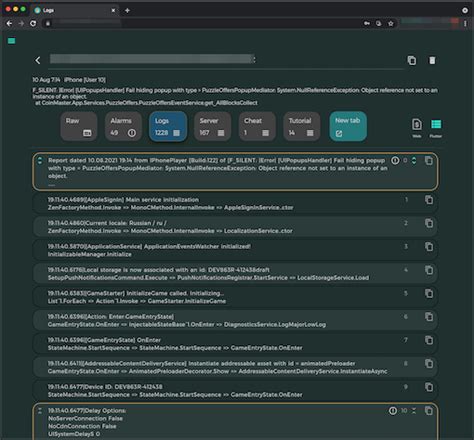Open the Server 167 tab
The height and width of the screenshot is (440, 474).
212,126
